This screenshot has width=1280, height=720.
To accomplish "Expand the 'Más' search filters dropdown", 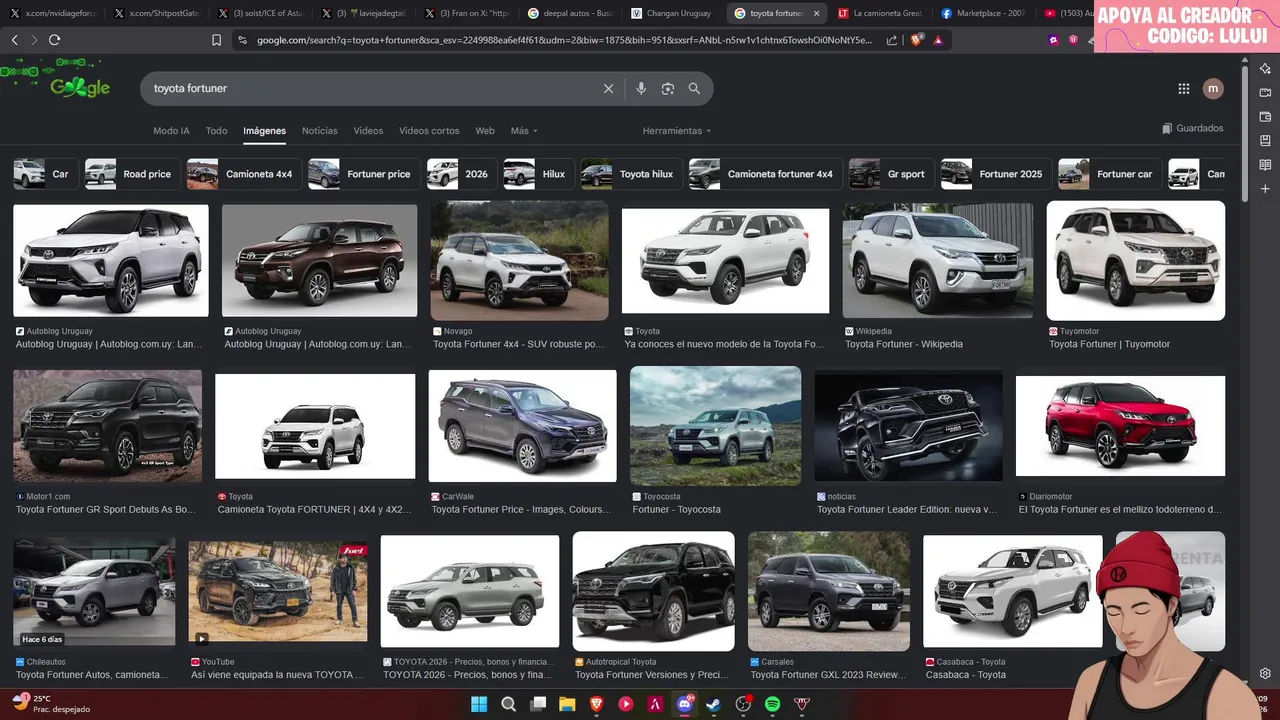I will (x=524, y=131).
